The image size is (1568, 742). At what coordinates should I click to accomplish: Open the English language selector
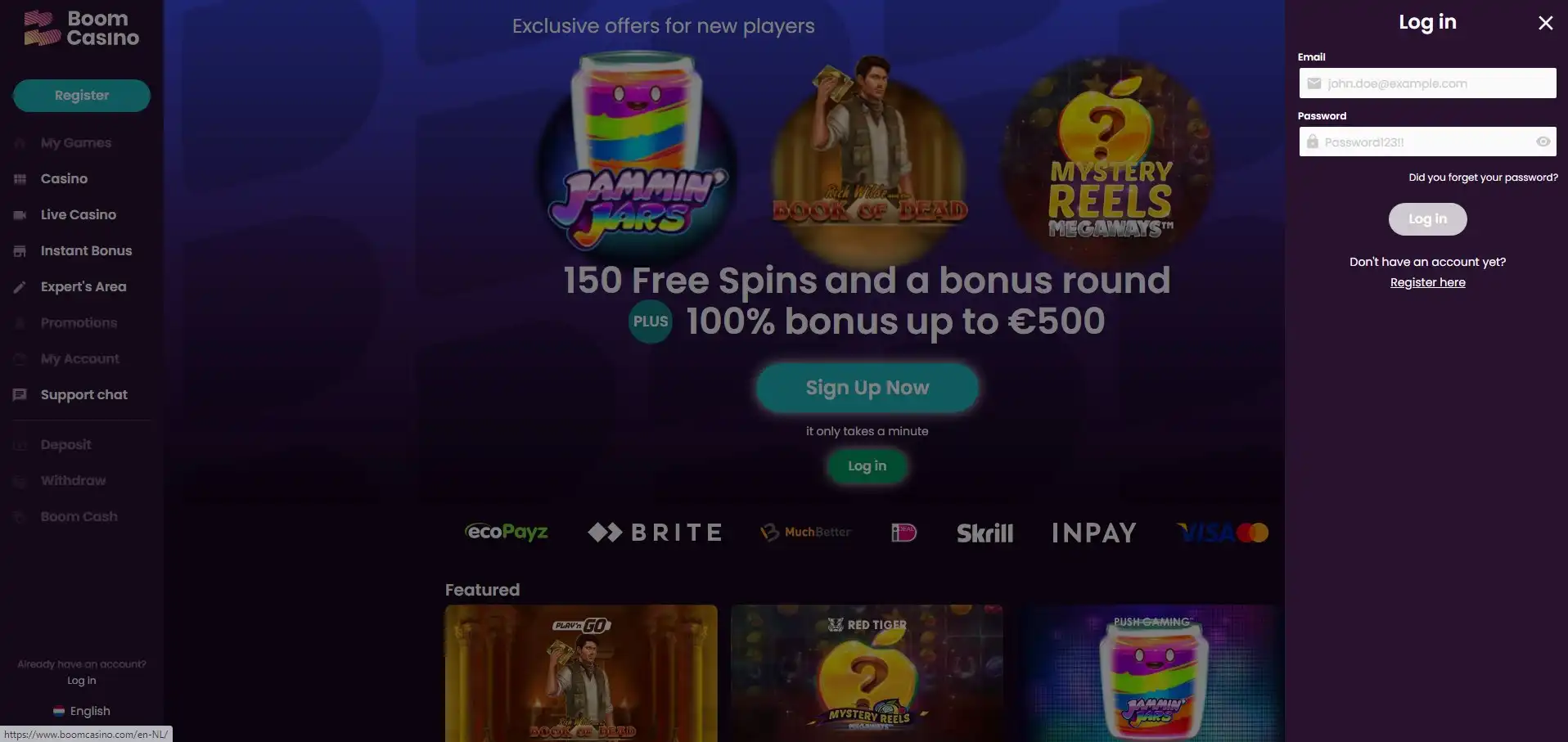pos(82,711)
